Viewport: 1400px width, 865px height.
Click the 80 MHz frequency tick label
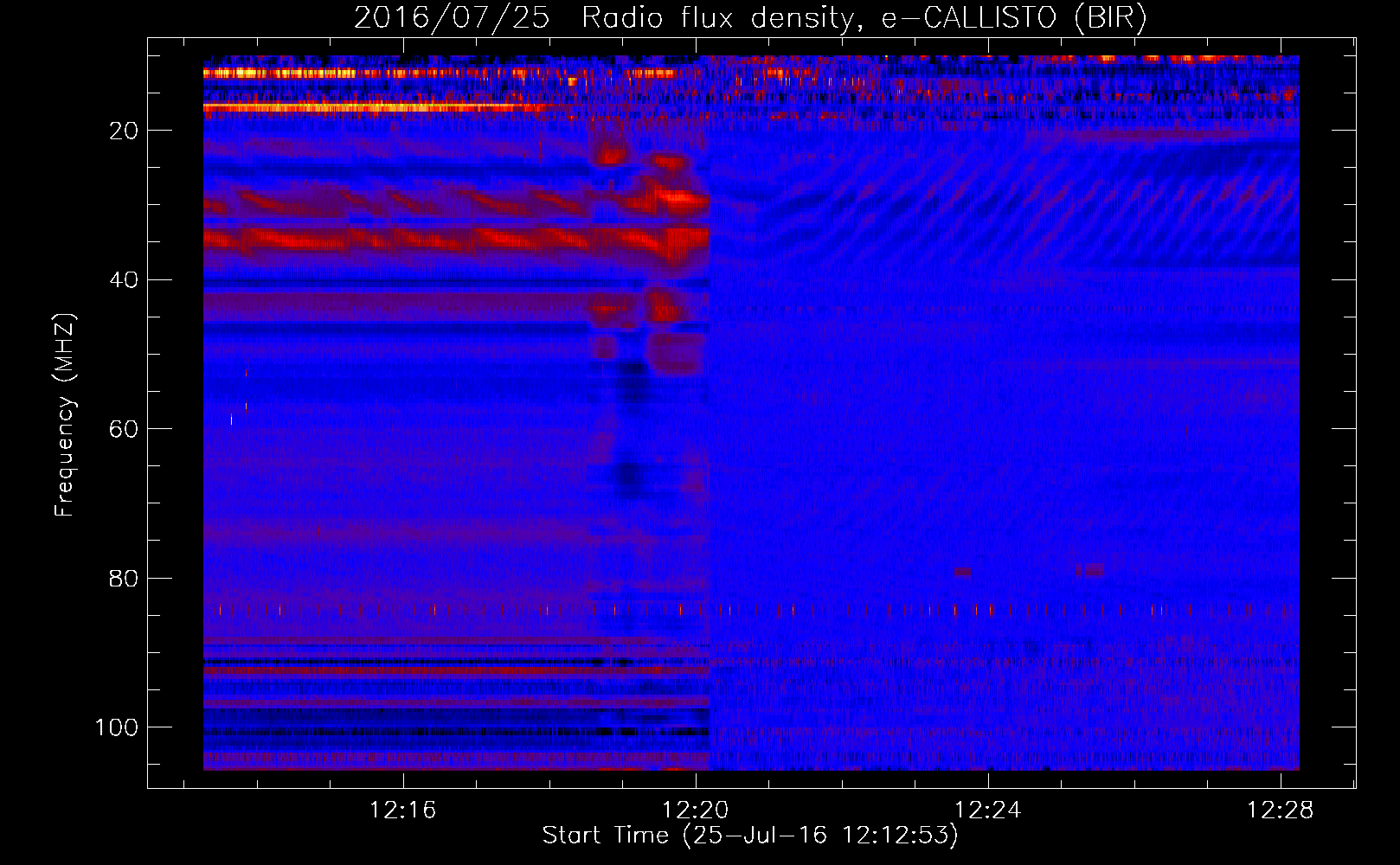(125, 579)
